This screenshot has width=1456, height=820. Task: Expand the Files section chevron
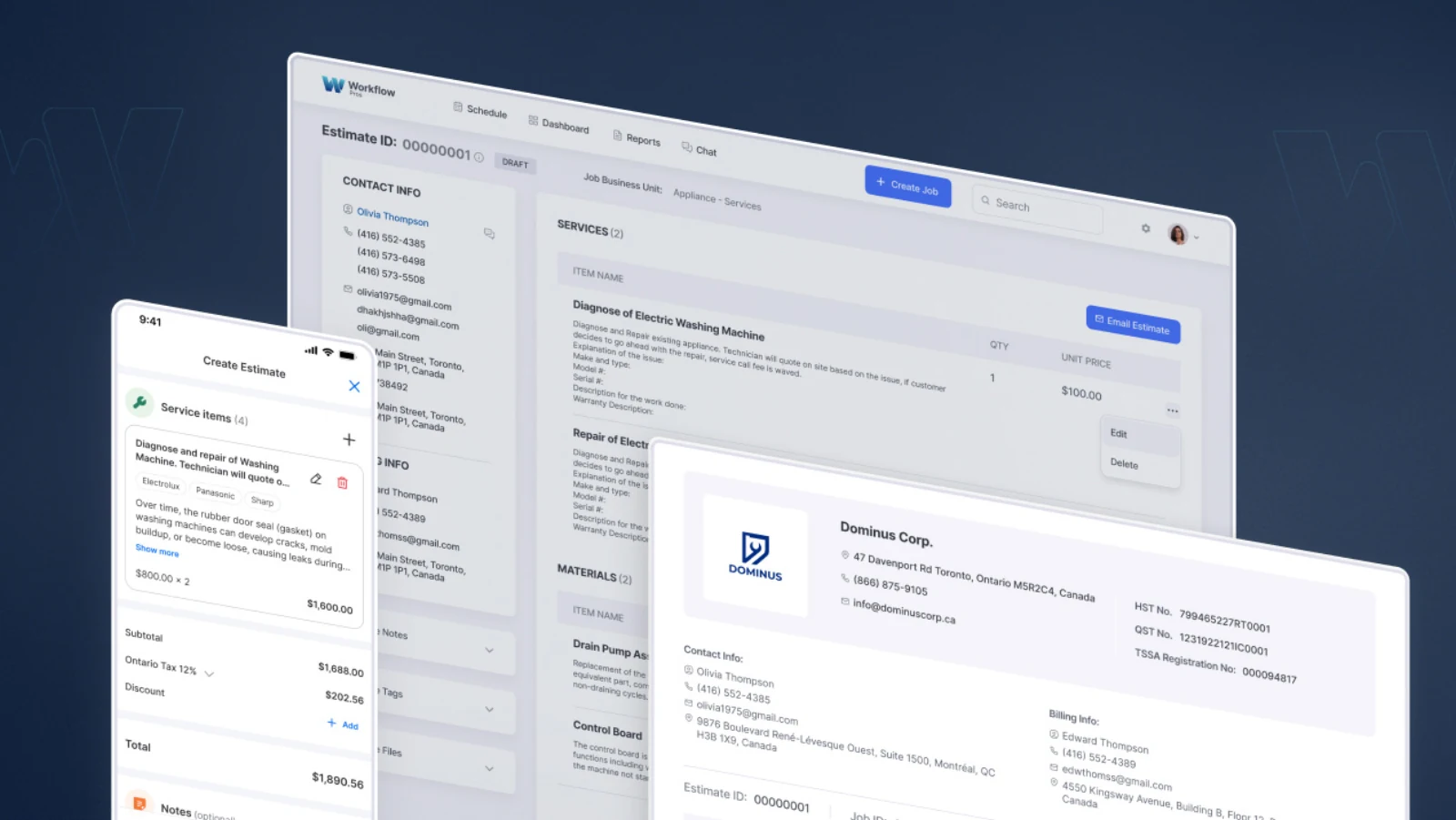[x=490, y=768]
